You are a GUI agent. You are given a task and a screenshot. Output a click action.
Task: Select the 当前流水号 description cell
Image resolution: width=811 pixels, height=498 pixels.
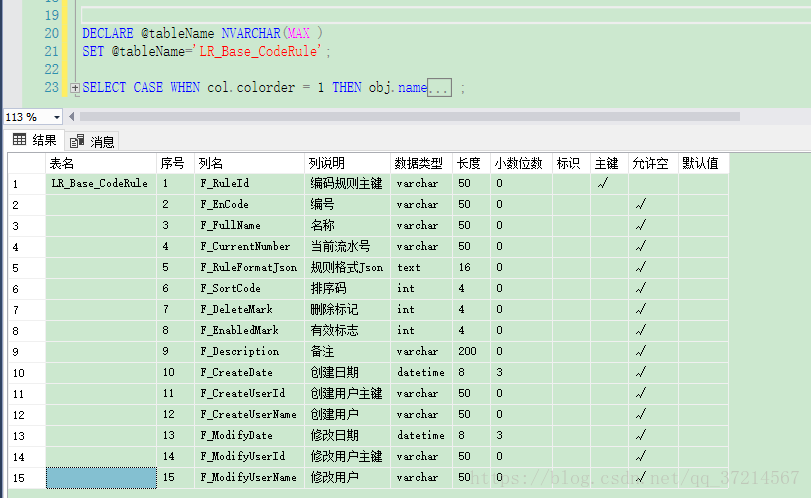(348, 247)
